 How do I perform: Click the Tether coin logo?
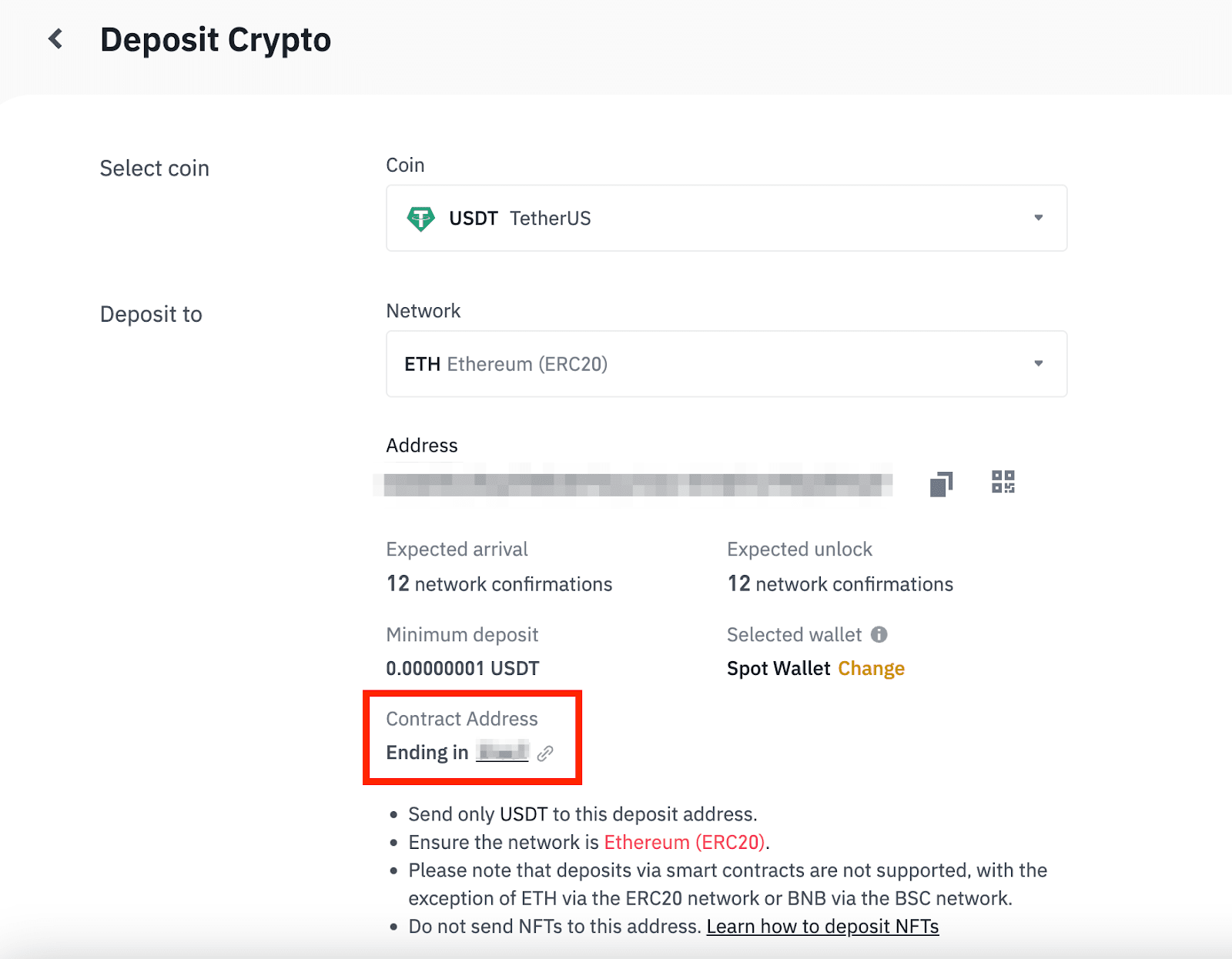[x=419, y=219]
